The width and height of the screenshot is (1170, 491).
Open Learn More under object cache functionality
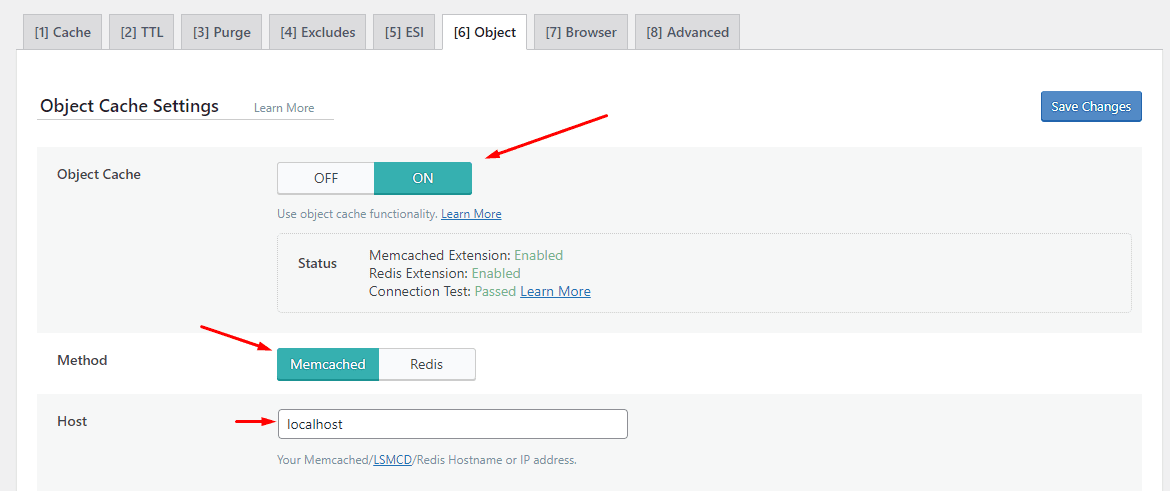tap(471, 214)
